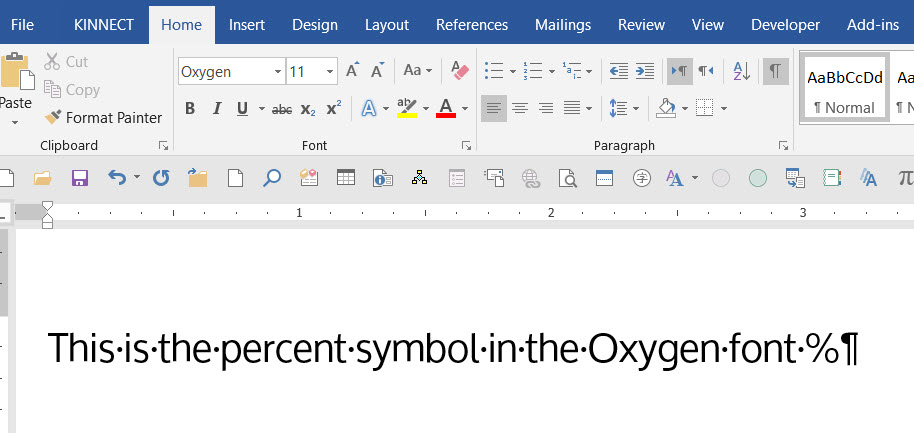Apply Text Effects and Typography
This screenshot has height=433, width=914.
tap(368, 108)
